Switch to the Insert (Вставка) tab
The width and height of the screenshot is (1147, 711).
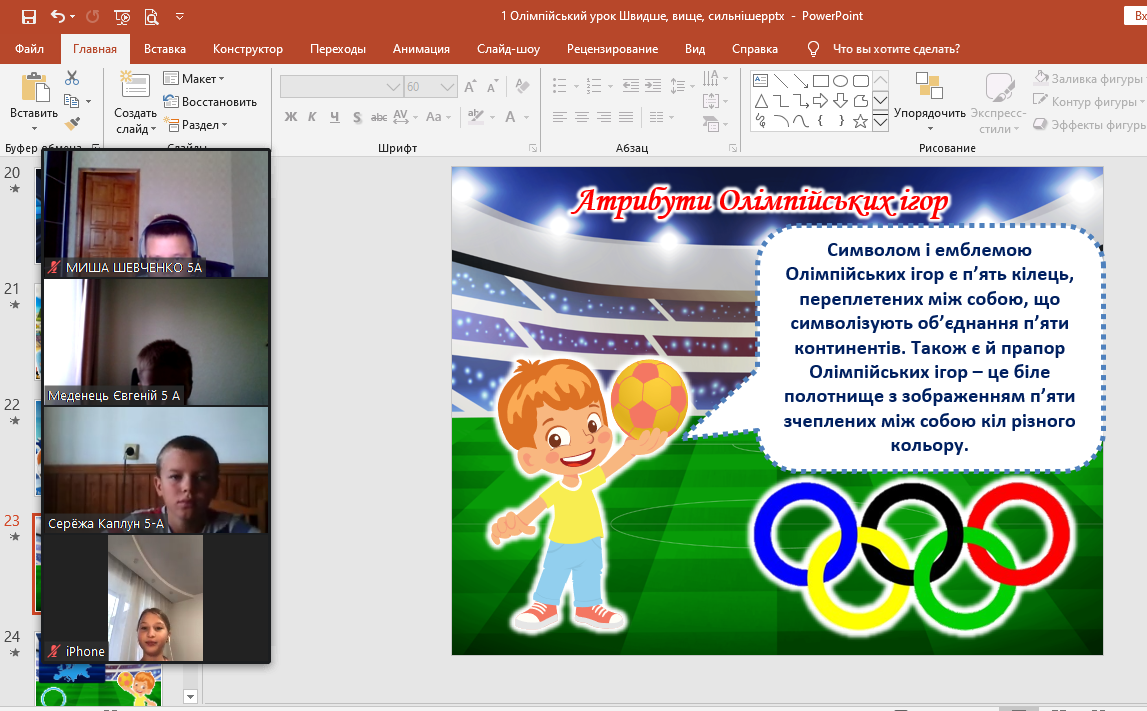[x=165, y=49]
